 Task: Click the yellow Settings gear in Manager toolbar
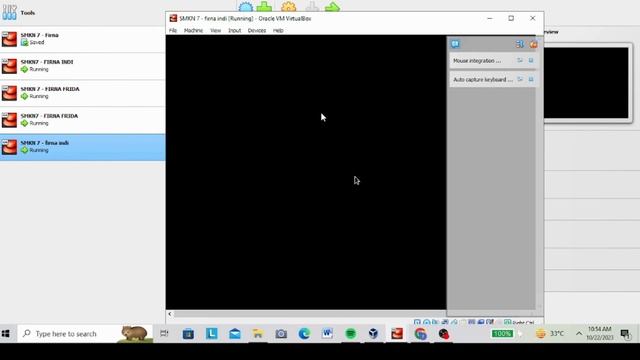pos(289,7)
